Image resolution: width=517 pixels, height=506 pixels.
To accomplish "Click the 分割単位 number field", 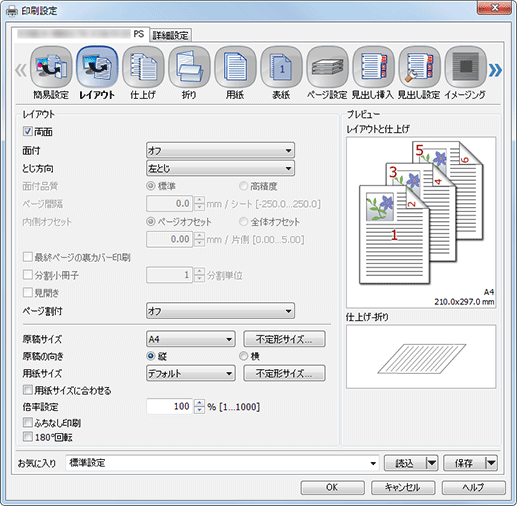I will pyautogui.click(x=170, y=275).
